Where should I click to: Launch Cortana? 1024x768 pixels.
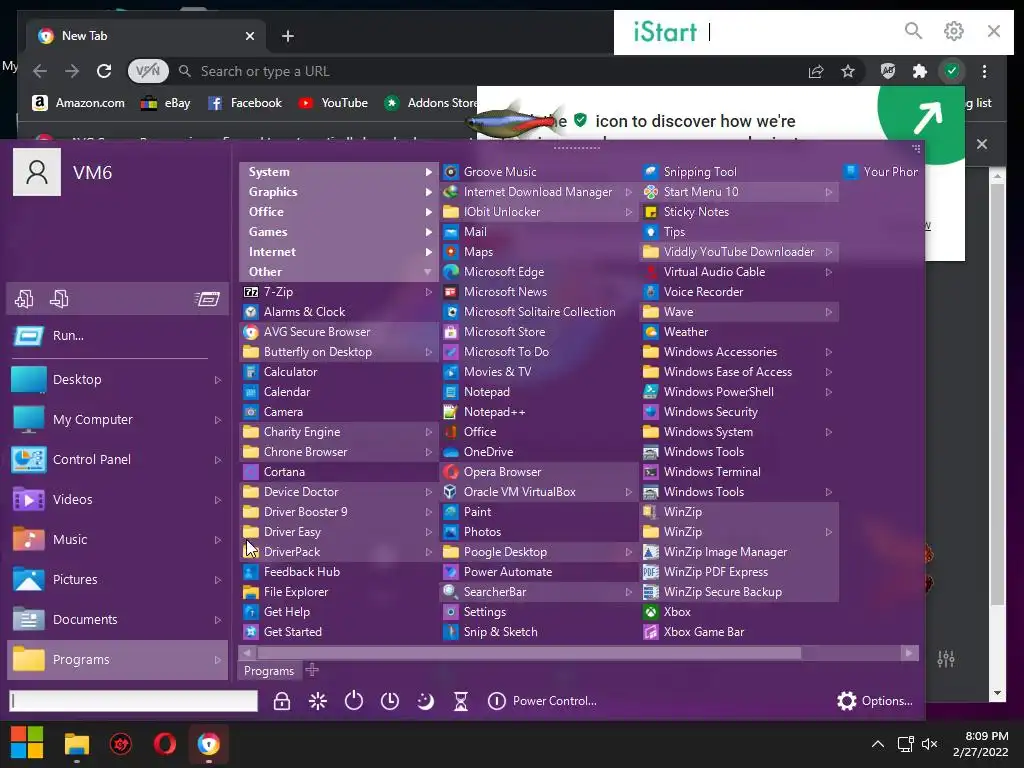pos(339,472)
